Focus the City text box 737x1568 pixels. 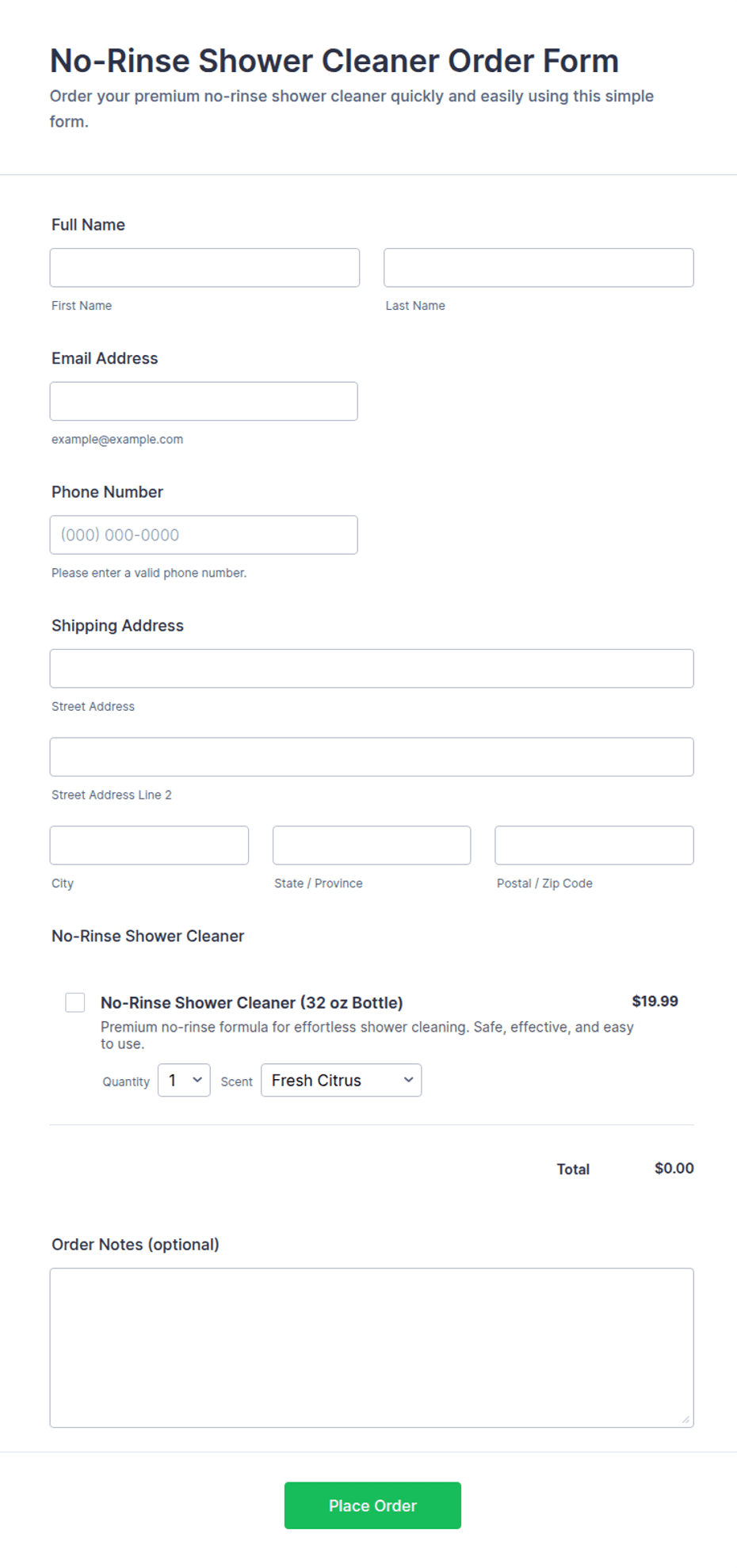point(149,845)
